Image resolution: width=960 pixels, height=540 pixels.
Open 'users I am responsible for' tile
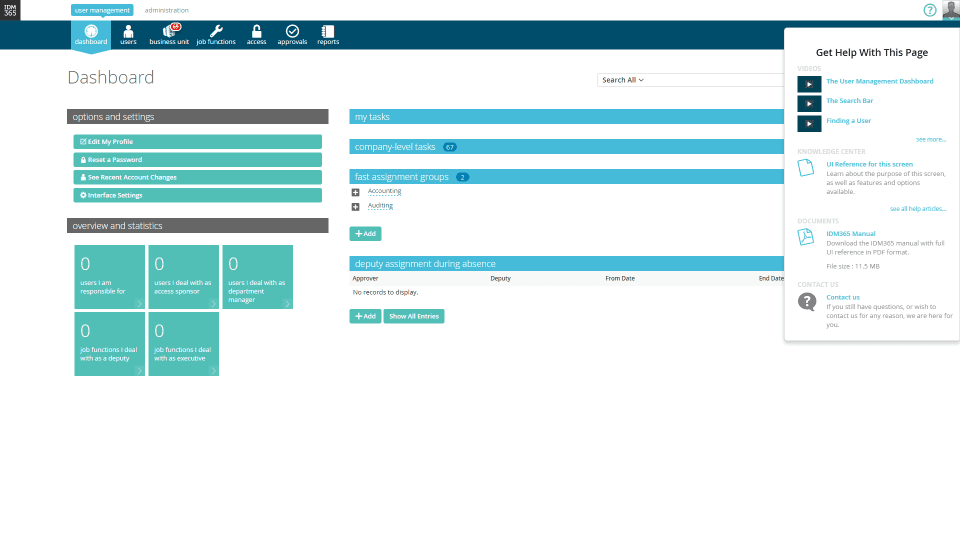pyautogui.click(x=110, y=277)
